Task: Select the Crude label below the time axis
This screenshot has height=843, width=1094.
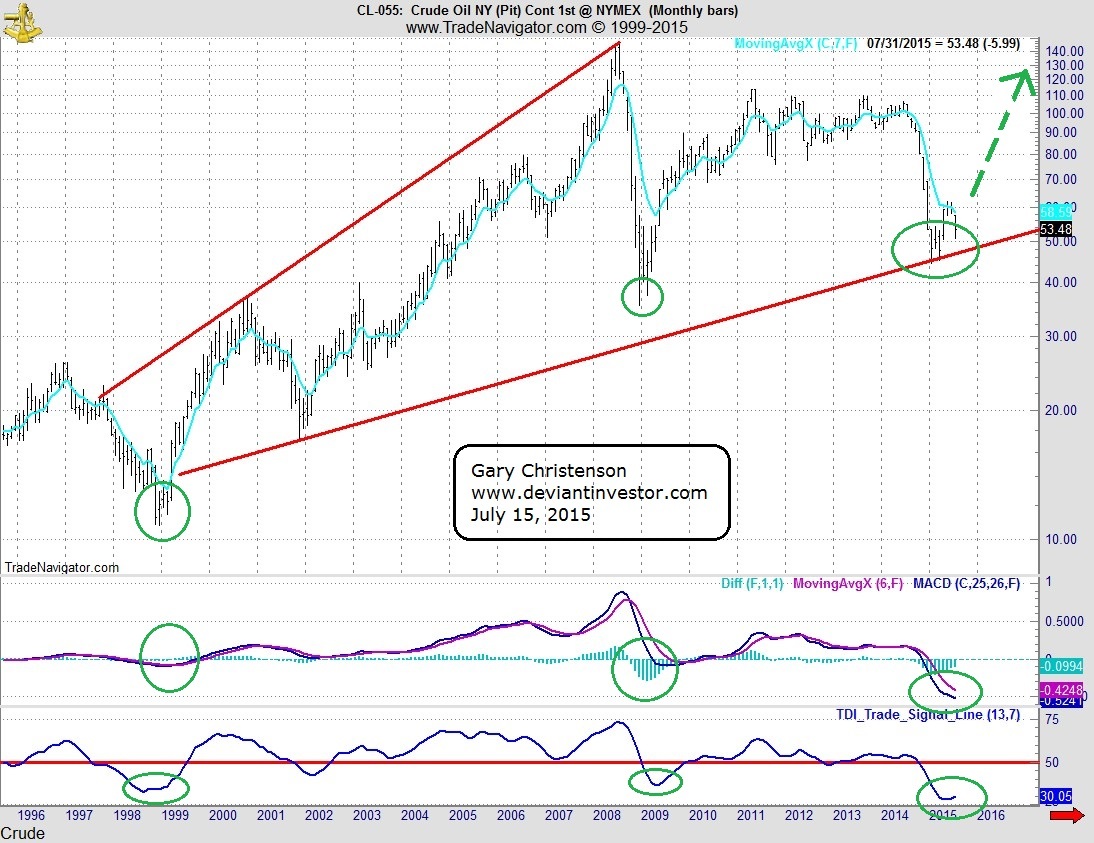Action: click(23, 833)
